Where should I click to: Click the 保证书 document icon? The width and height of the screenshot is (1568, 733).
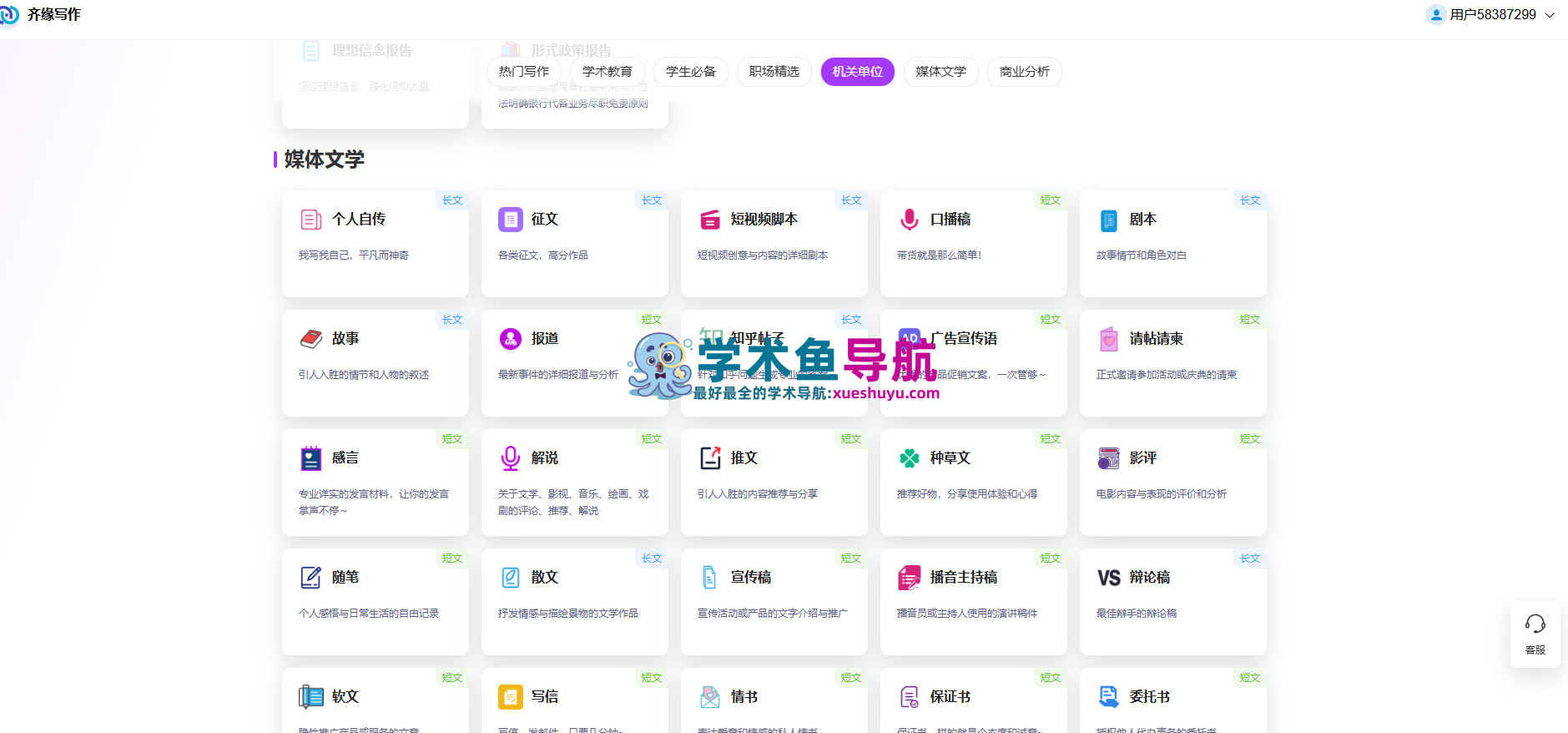(x=909, y=697)
